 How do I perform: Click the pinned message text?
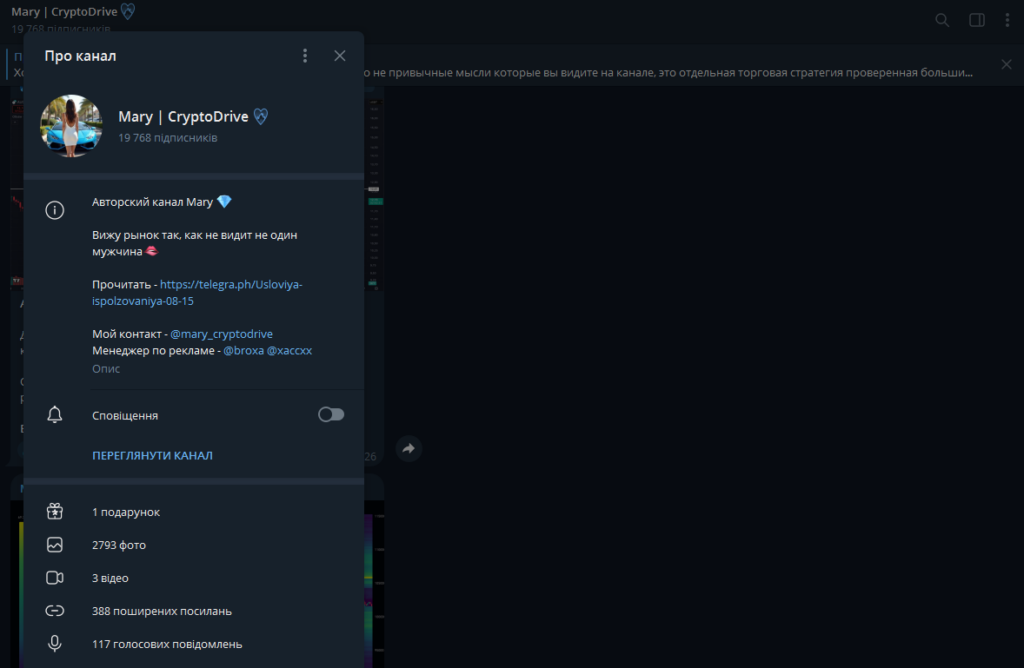point(667,72)
